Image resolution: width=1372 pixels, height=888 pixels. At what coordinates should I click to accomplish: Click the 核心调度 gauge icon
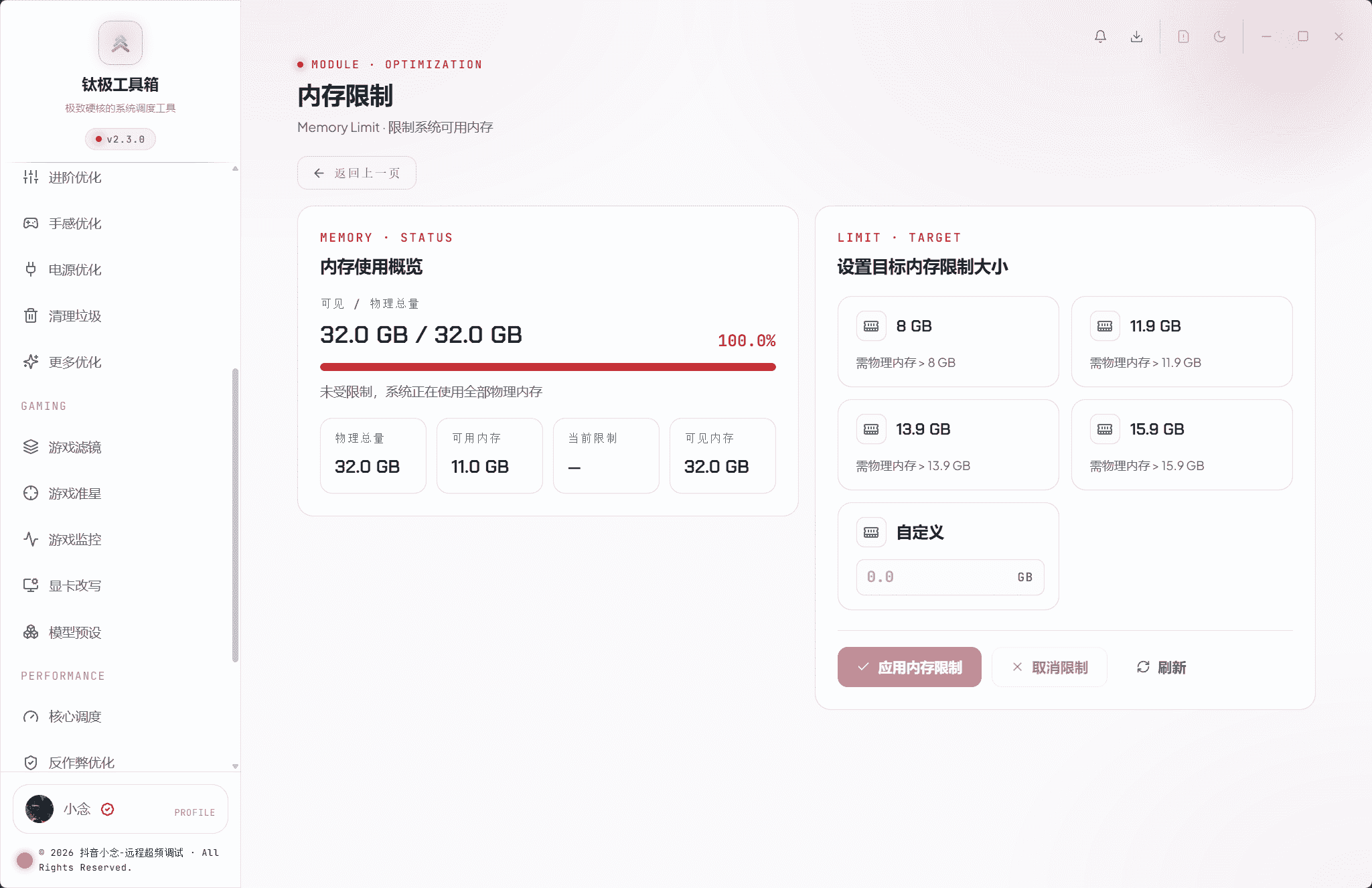coord(31,717)
